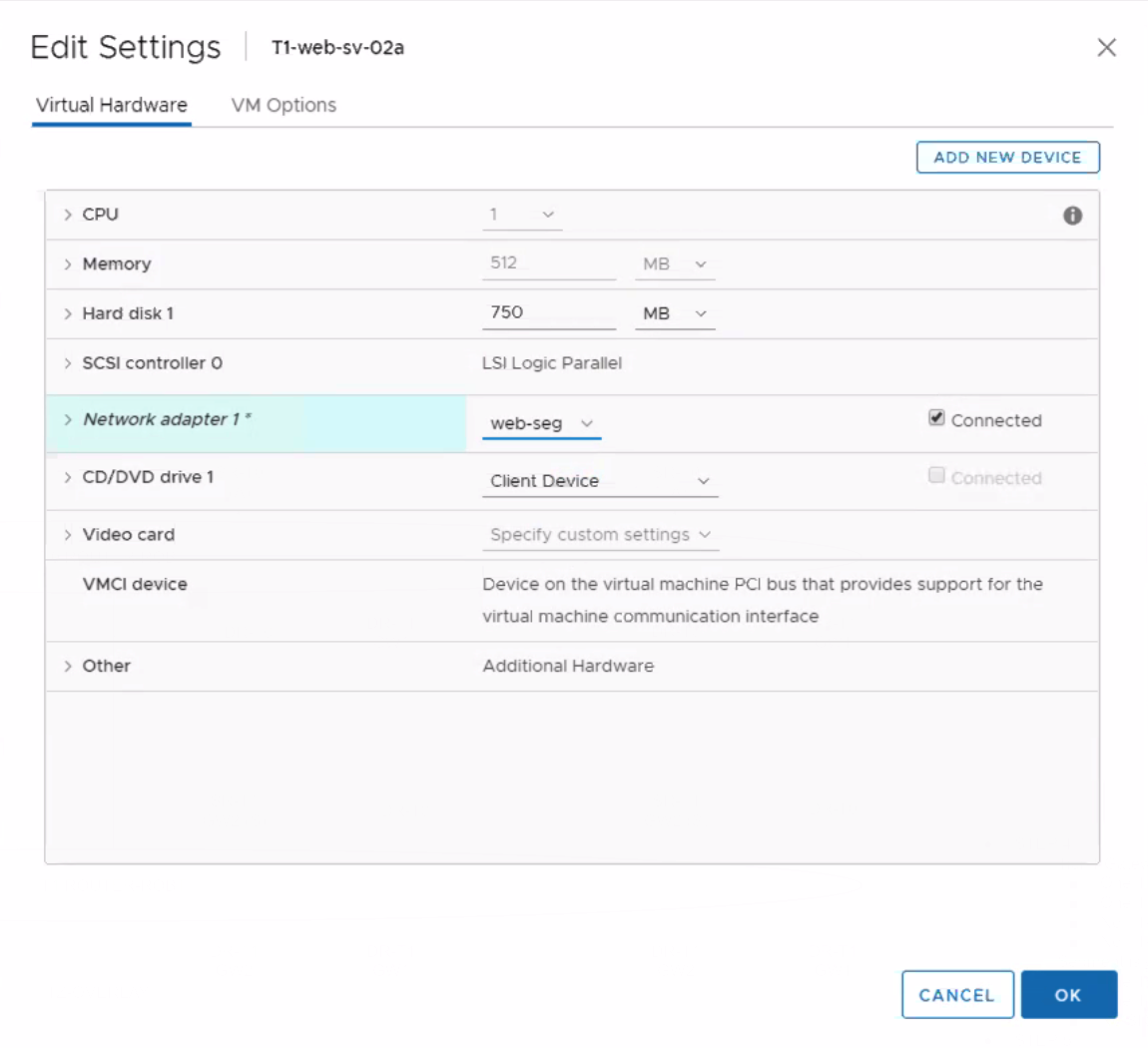Expand the Video card section
Screen dimensions: 1148x1048
pos(68,535)
